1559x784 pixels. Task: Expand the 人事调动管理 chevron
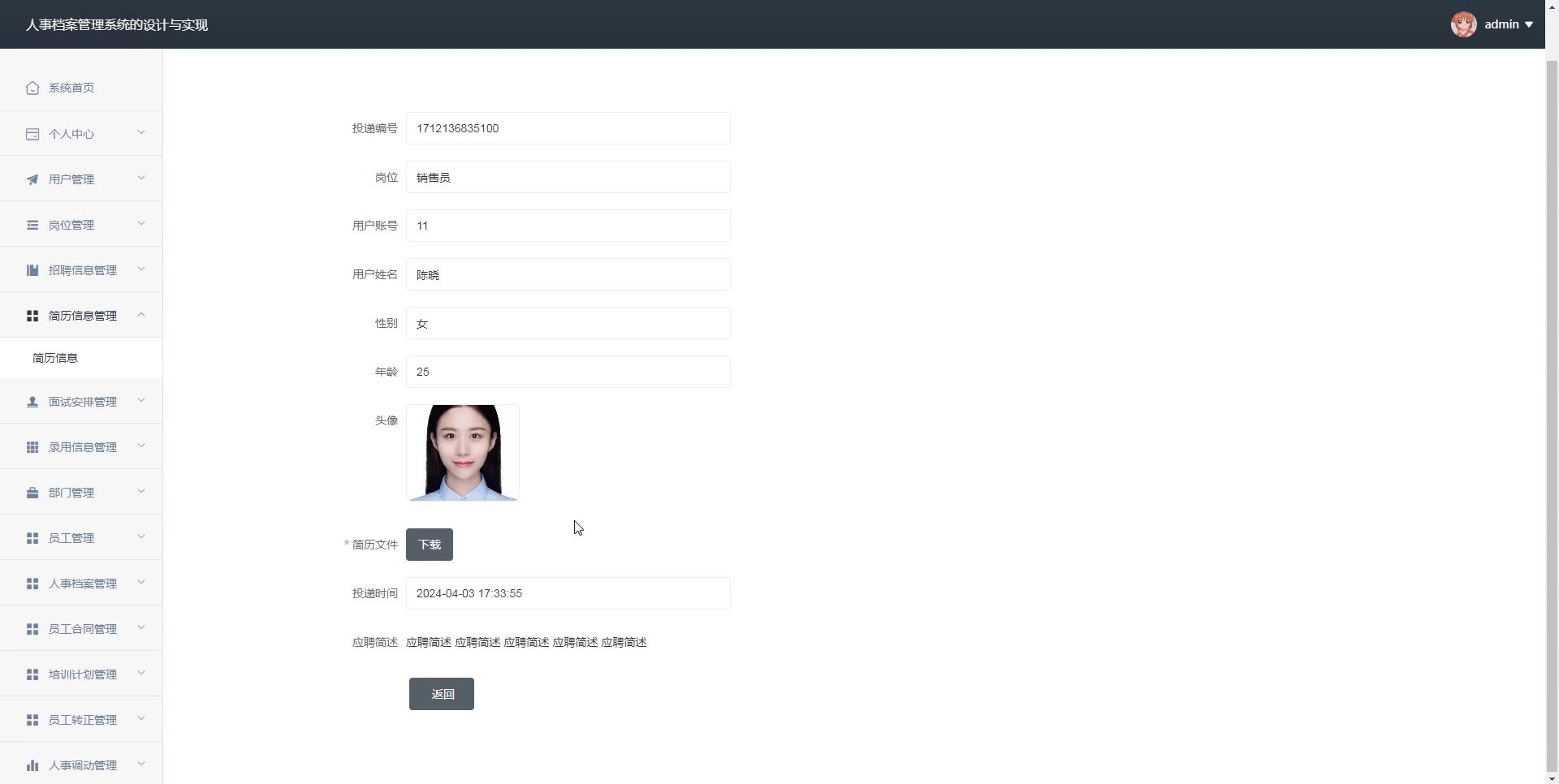[x=141, y=764]
